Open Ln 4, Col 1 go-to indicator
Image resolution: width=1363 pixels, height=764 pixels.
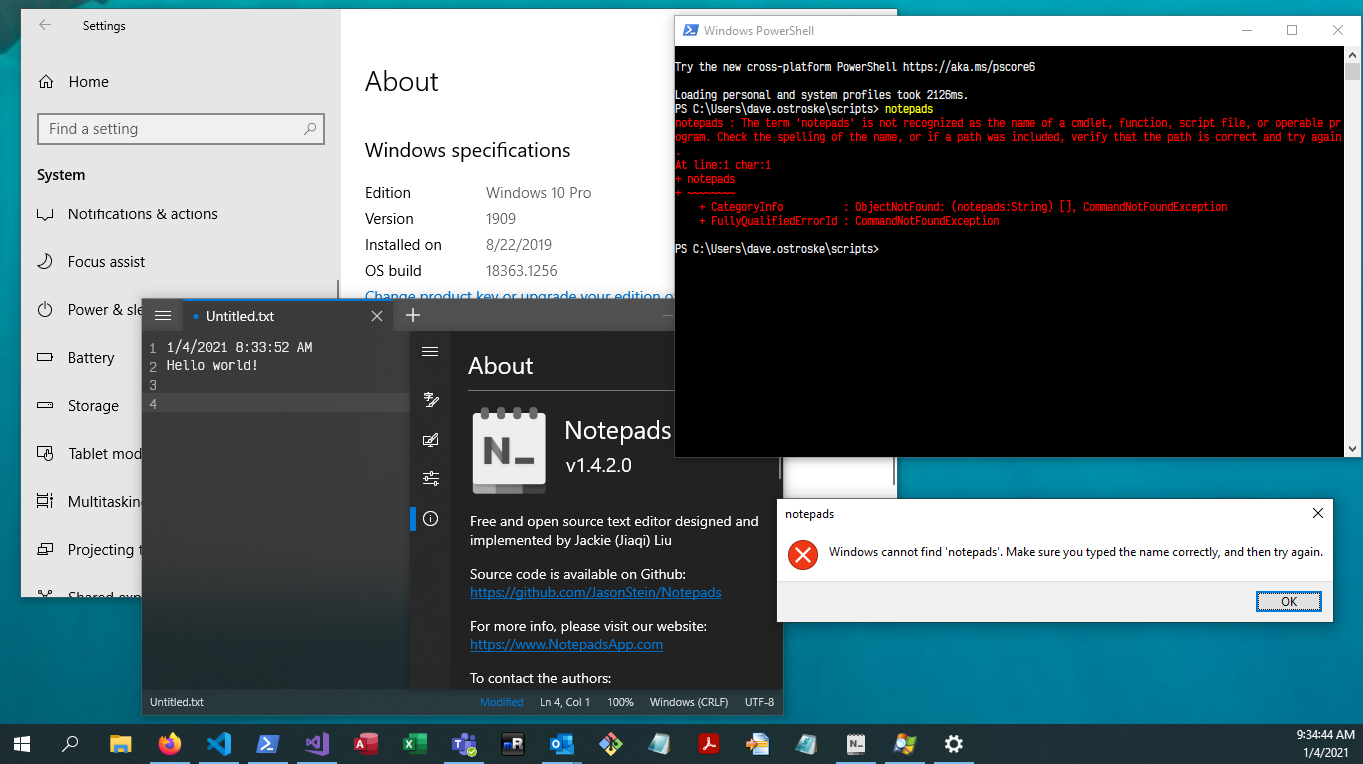(565, 702)
